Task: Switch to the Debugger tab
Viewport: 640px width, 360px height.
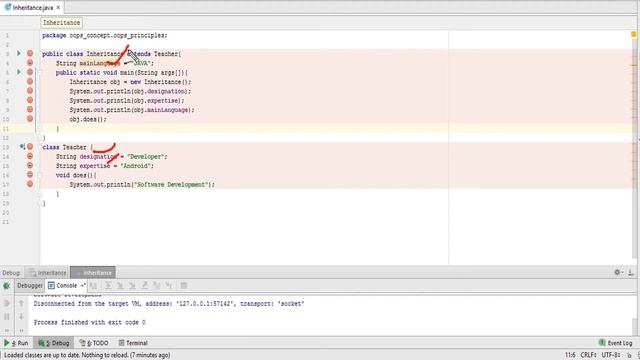Action: 30,286
